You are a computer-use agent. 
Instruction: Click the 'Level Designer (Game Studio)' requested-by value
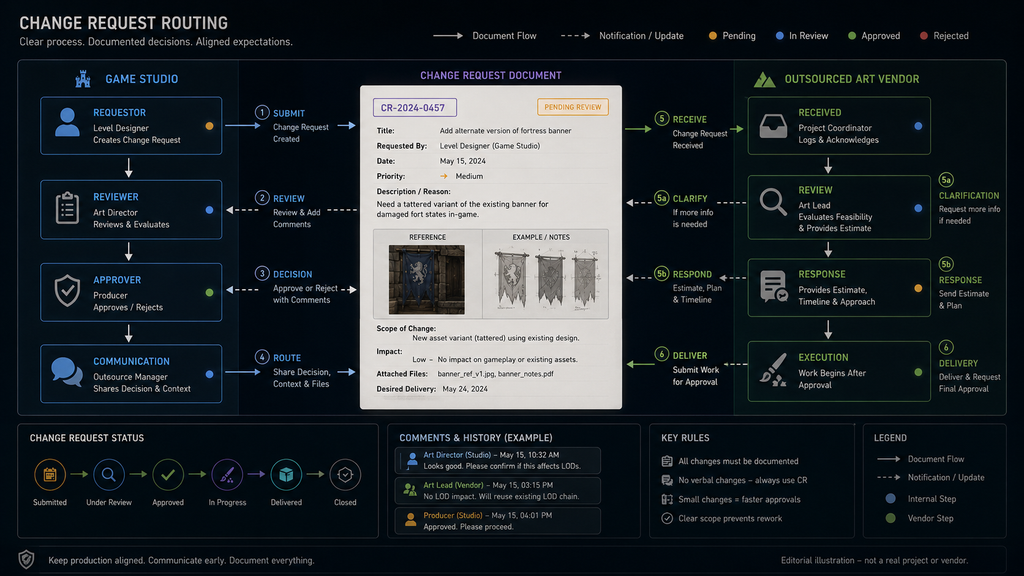[x=490, y=146]
